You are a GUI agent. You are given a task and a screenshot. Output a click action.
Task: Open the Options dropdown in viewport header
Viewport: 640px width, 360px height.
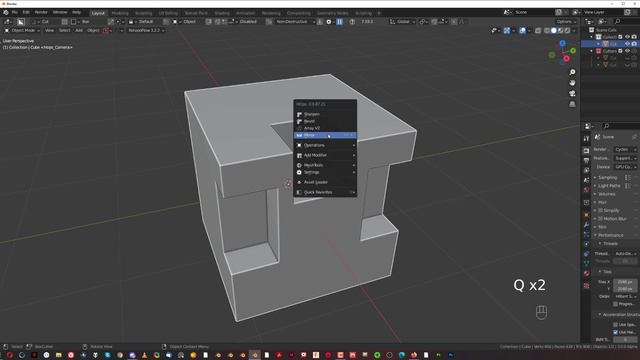[566, 22]
